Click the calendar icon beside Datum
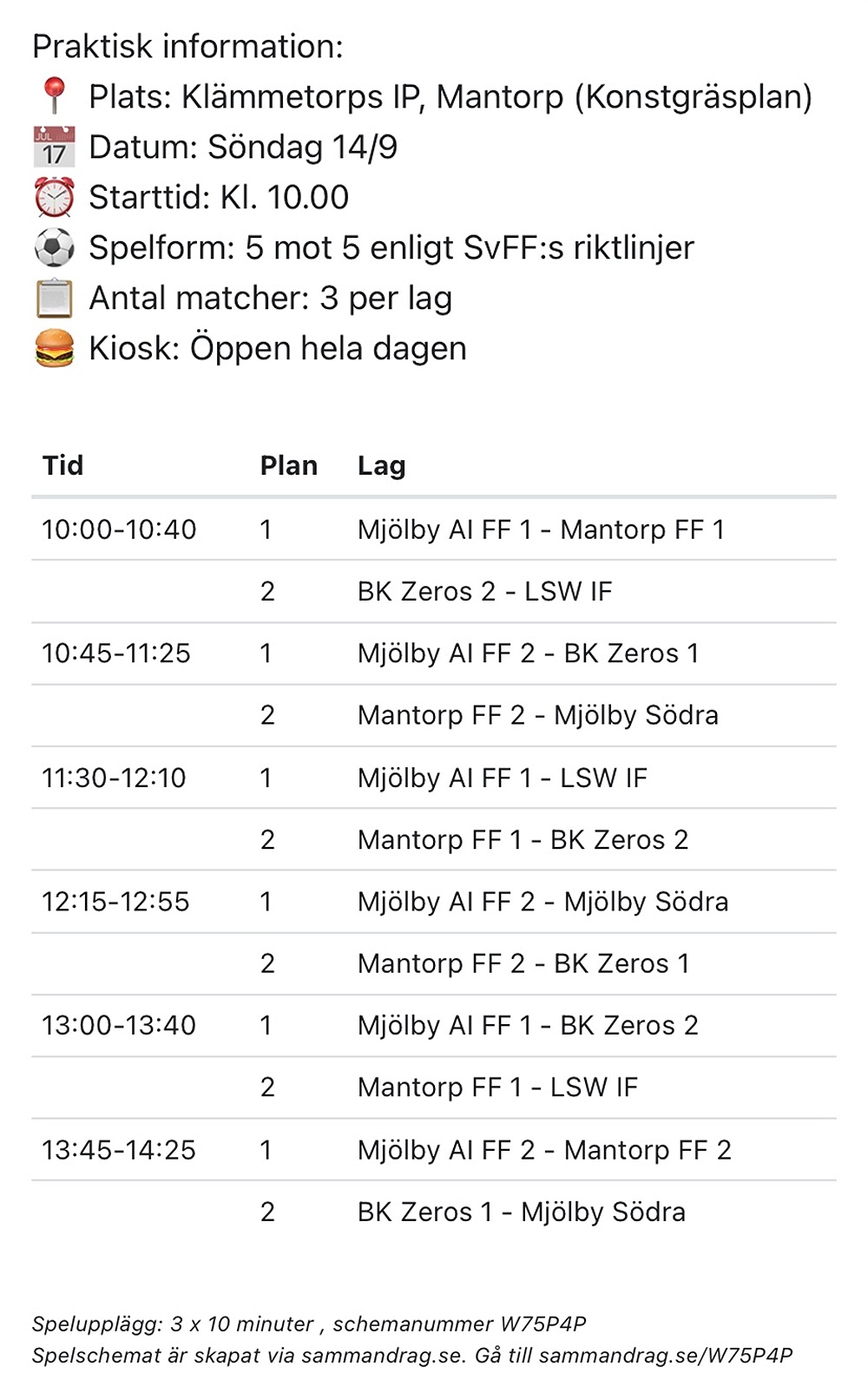Viewport: 868px width, 1393px height. click(x=54, y=147)
